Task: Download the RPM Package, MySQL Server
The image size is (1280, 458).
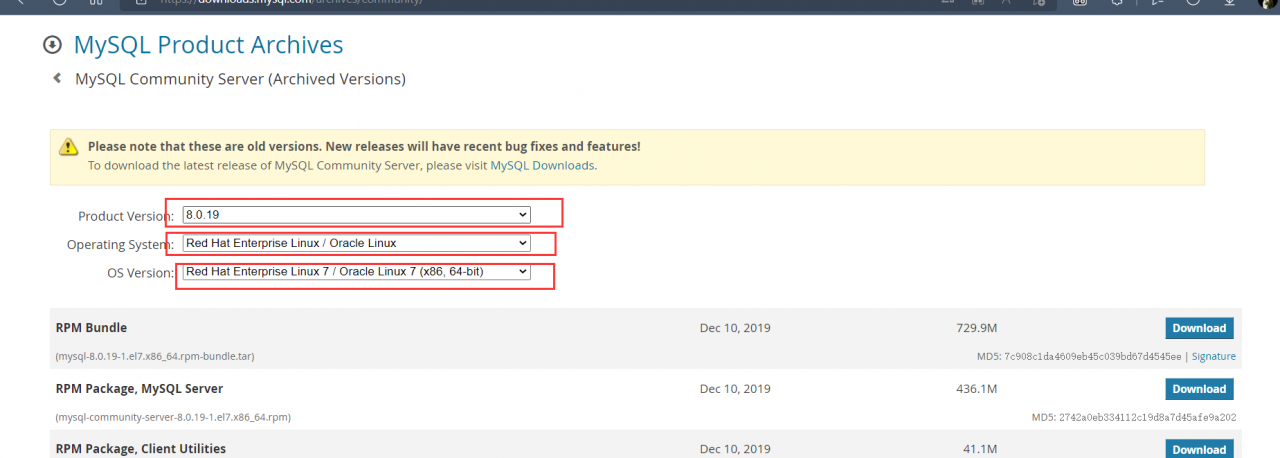Action: pyautogui.click(x=1199, y=389)
